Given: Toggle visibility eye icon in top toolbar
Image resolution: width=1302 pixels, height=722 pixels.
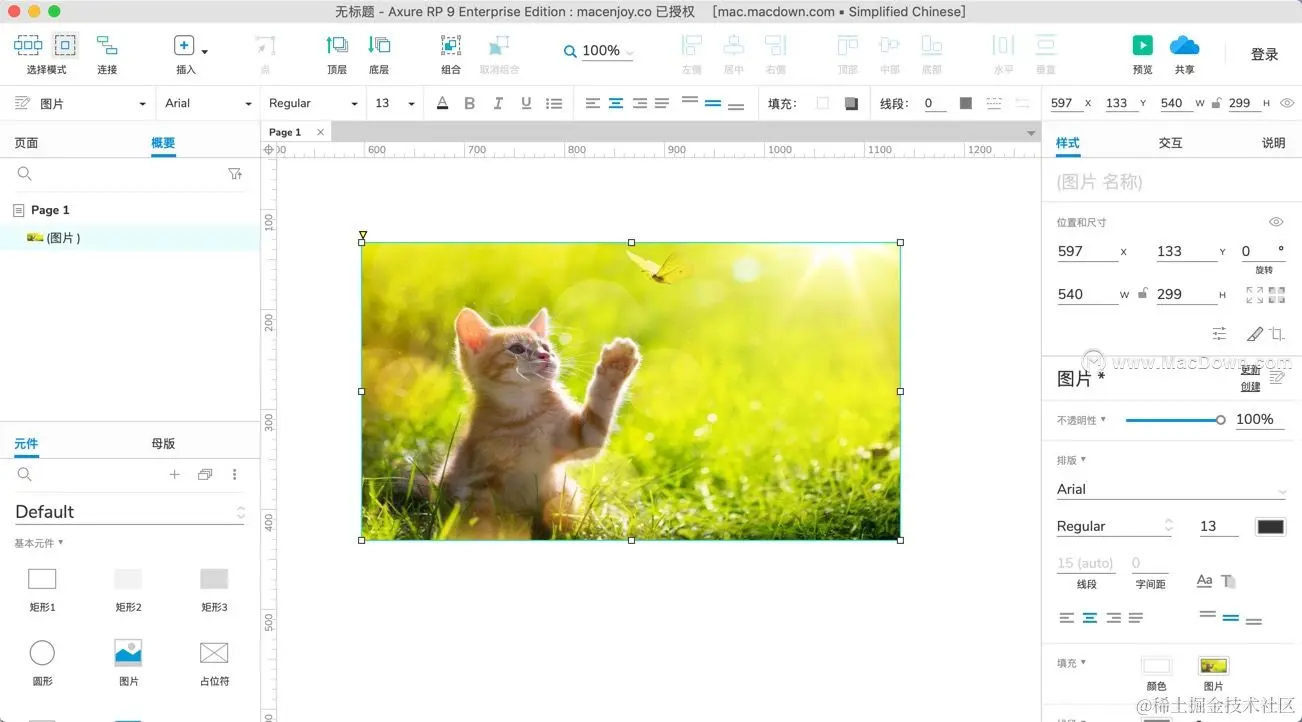Looking at the screenshot, I should coord(1287,103).
